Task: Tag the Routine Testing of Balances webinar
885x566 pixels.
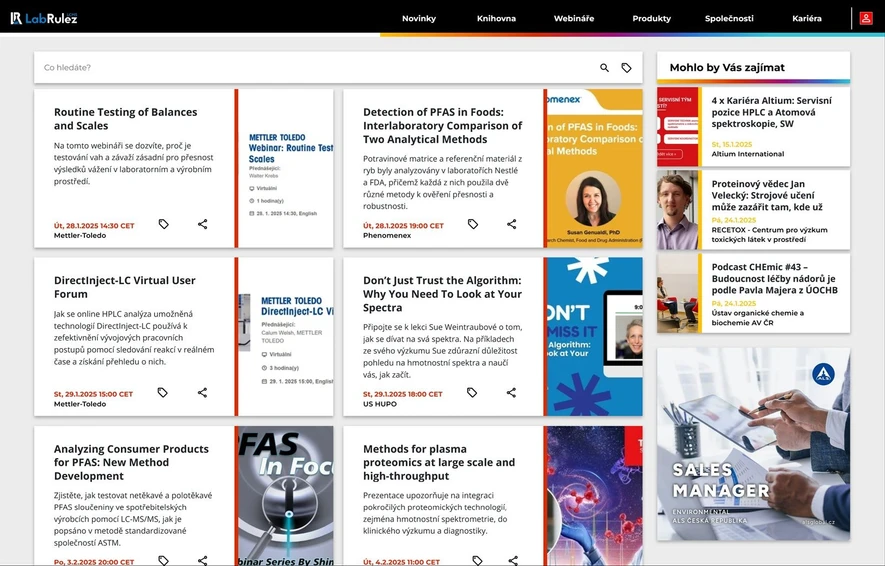Action: 164,224
